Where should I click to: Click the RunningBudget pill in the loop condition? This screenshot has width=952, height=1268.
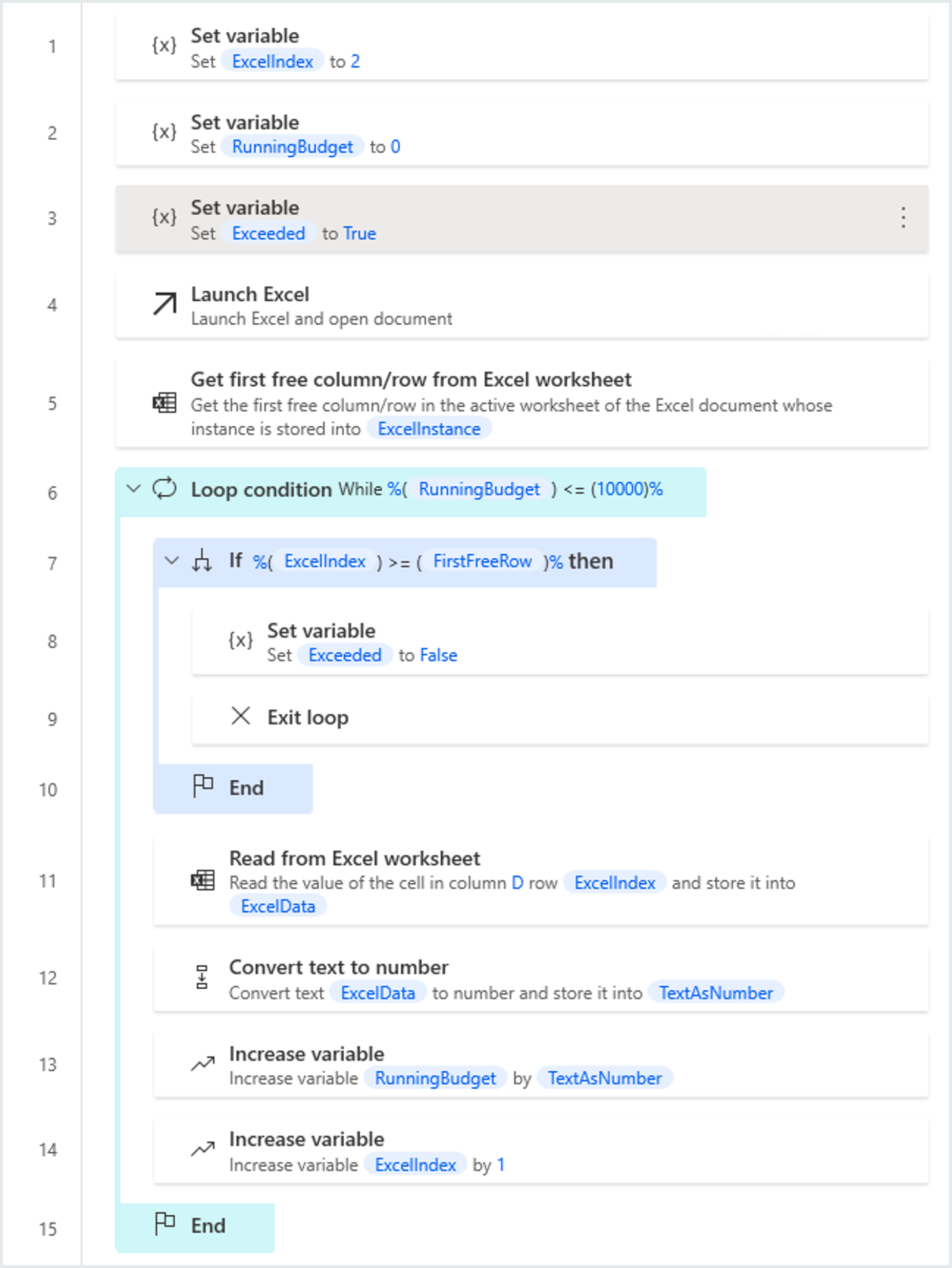[x=480, y=489]
